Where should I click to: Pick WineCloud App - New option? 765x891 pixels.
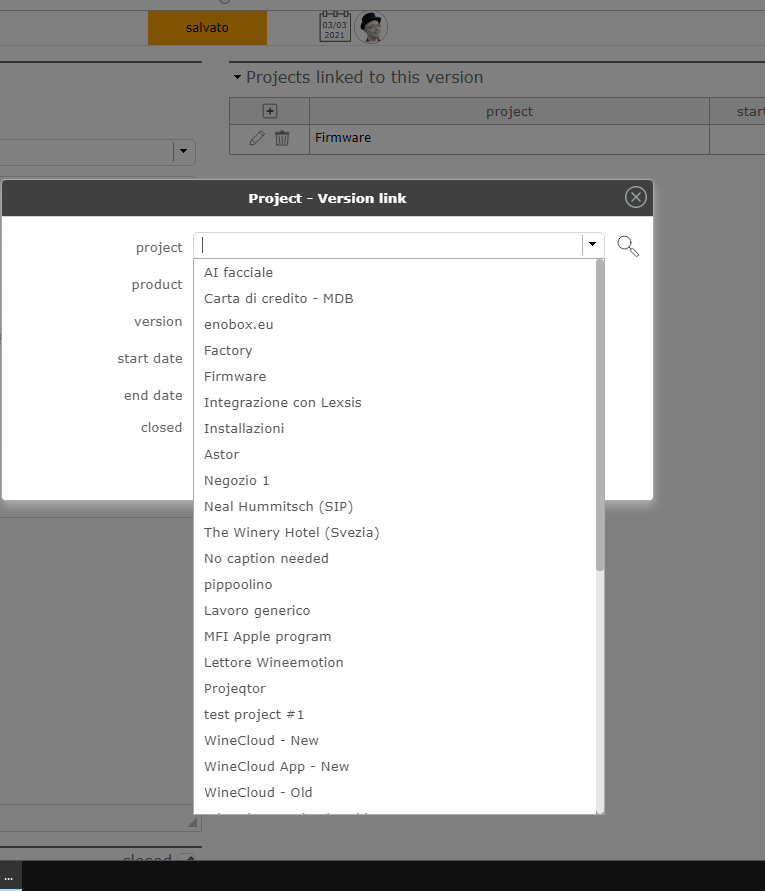coord(395,767)
